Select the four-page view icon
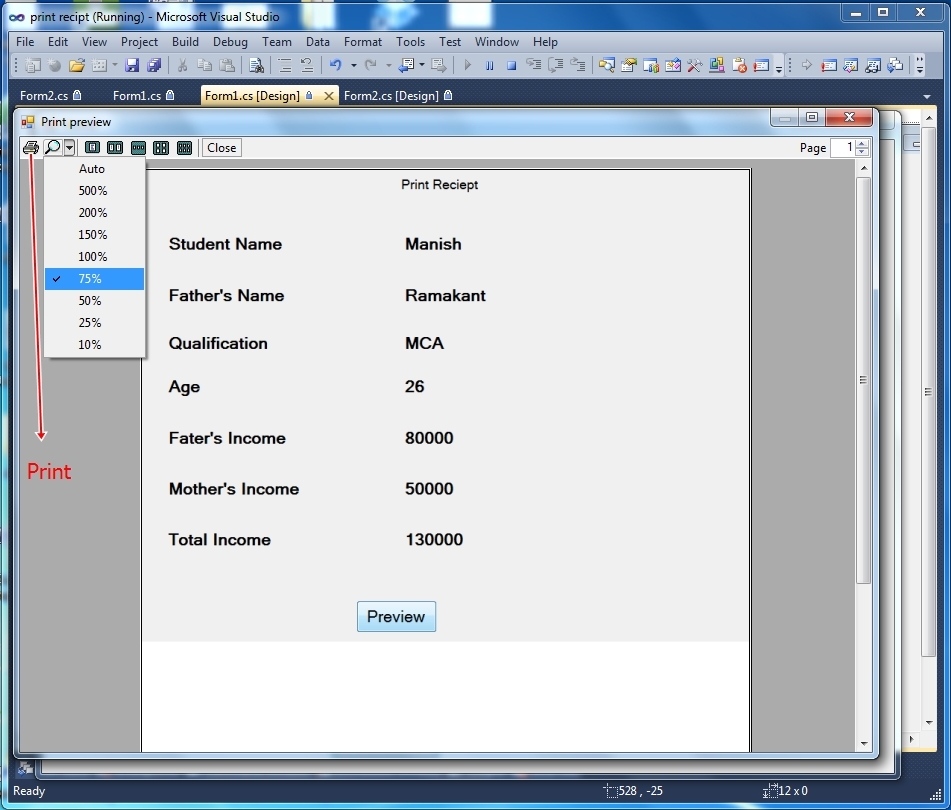 (161, 147)
